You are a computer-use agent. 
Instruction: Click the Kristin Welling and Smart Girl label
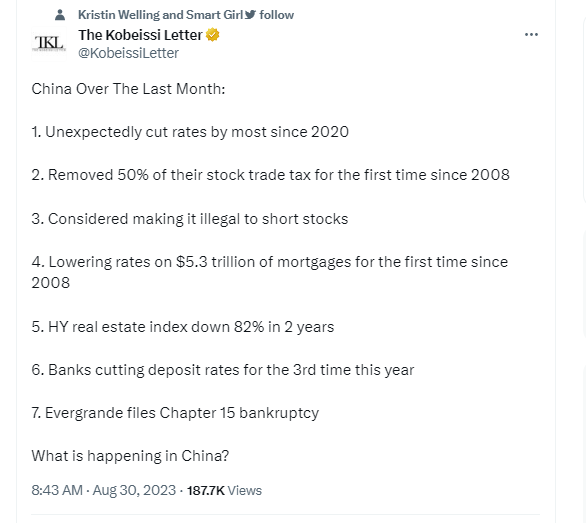[x=160, y=15]
